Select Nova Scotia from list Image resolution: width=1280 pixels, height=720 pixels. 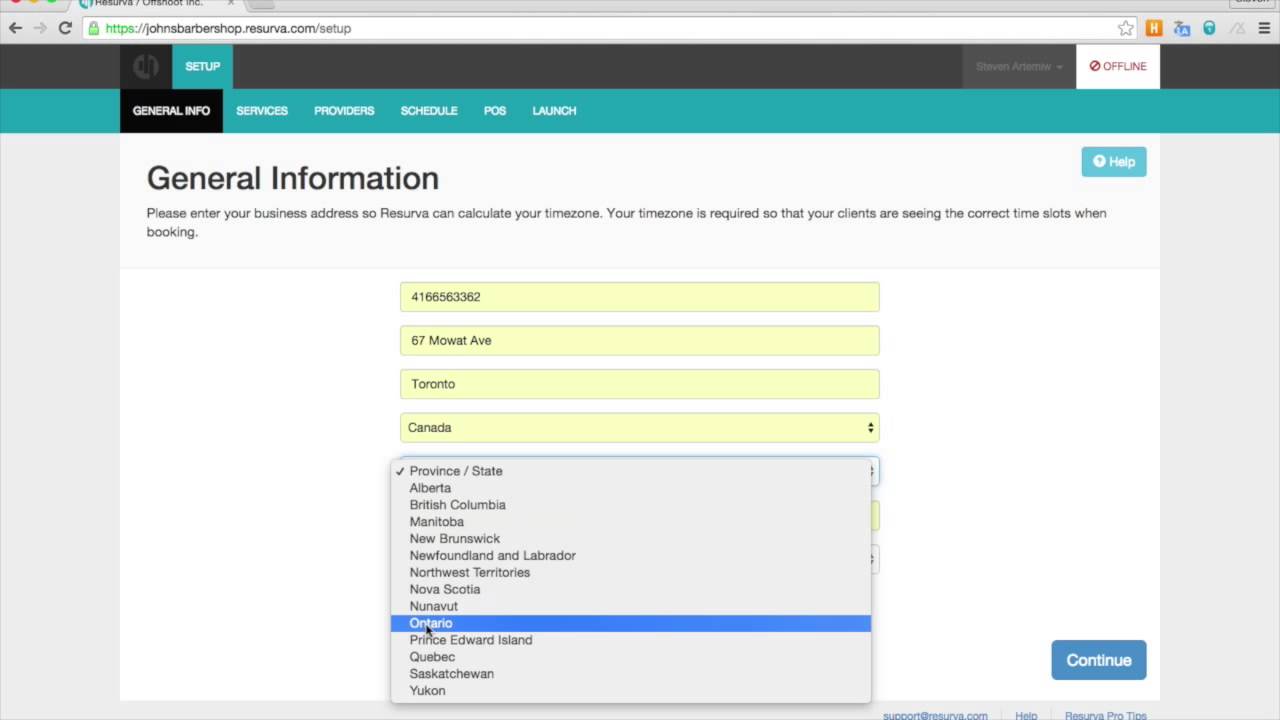click(631, 590)
